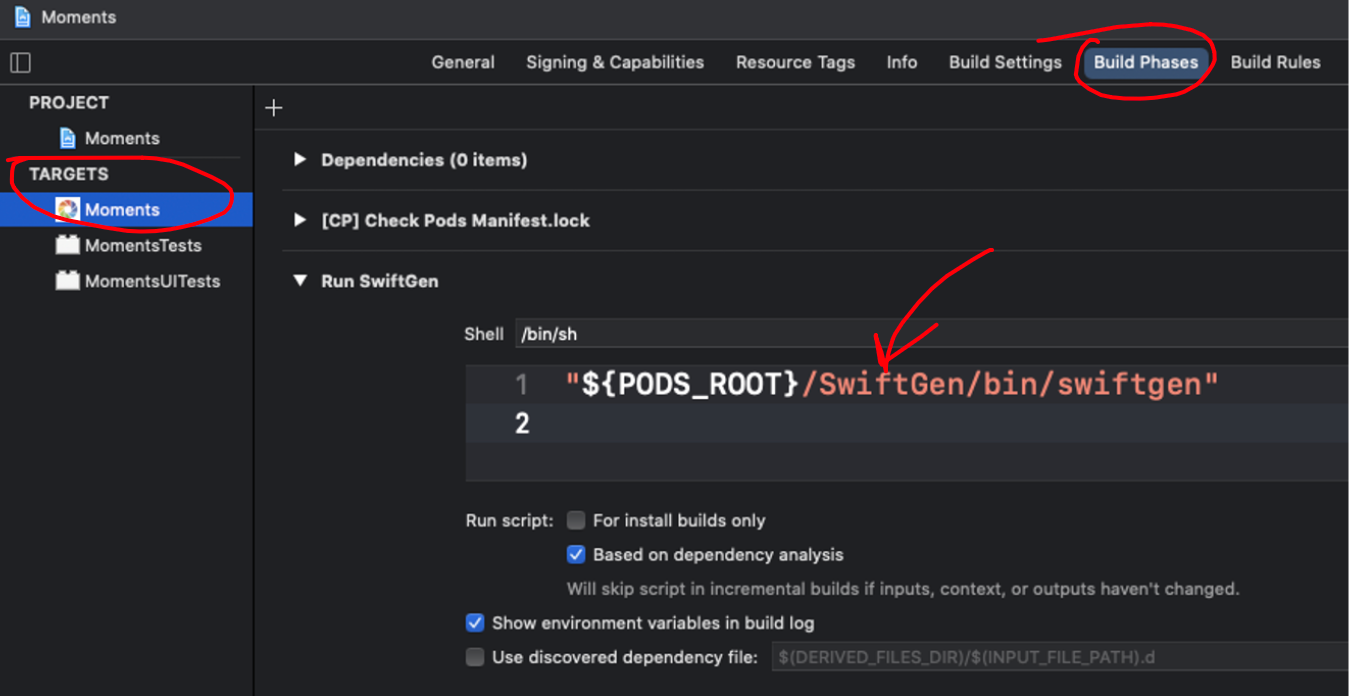Open the Signing & Capabilities tab
Viewport: 1350px width, 696px height.
pyautogui.click(x=615, y=62)
